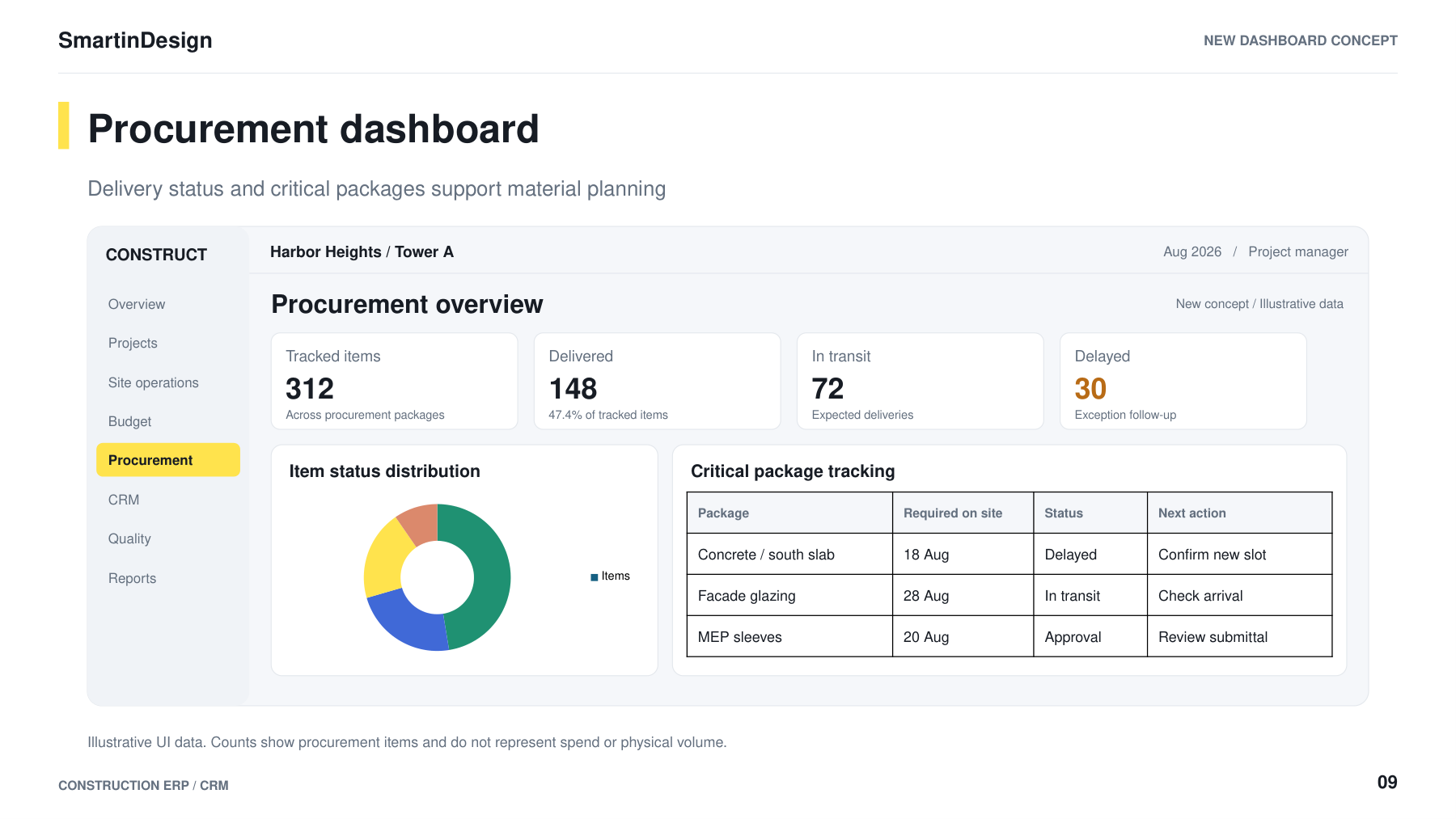The image size is (1456, 819).
Task: Go to Projects in sidebar
Action: click(133, 343)
